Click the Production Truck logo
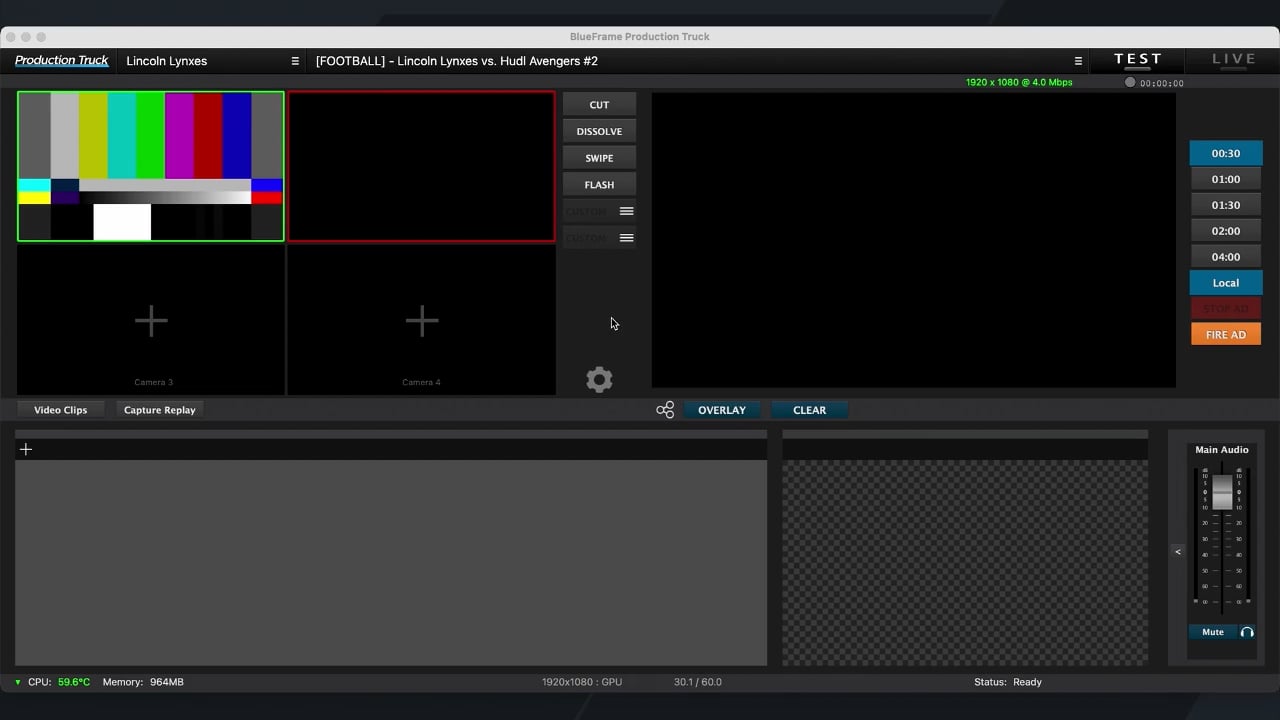 point(62,61)
